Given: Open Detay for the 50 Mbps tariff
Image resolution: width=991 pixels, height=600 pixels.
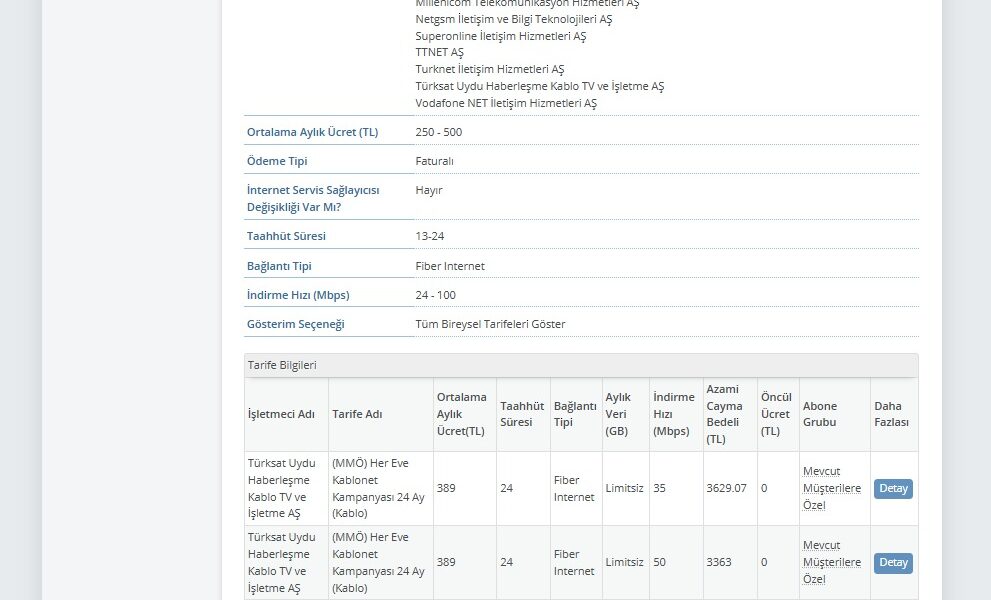Looking at the screenshot, I should tap(893, 563).
